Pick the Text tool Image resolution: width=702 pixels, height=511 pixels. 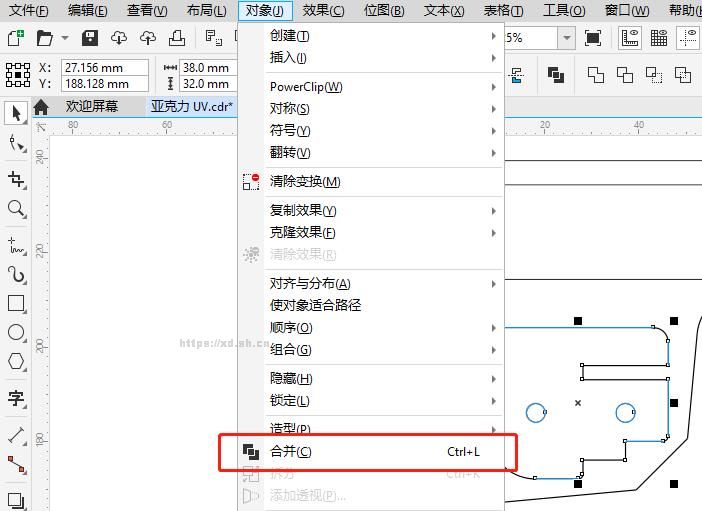(16, 398)
